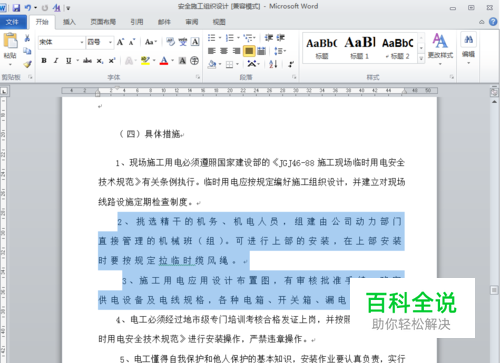Open the enclosed characters (字) icon
Viewport: 500px width, 363px height.
tap(195, 61)
